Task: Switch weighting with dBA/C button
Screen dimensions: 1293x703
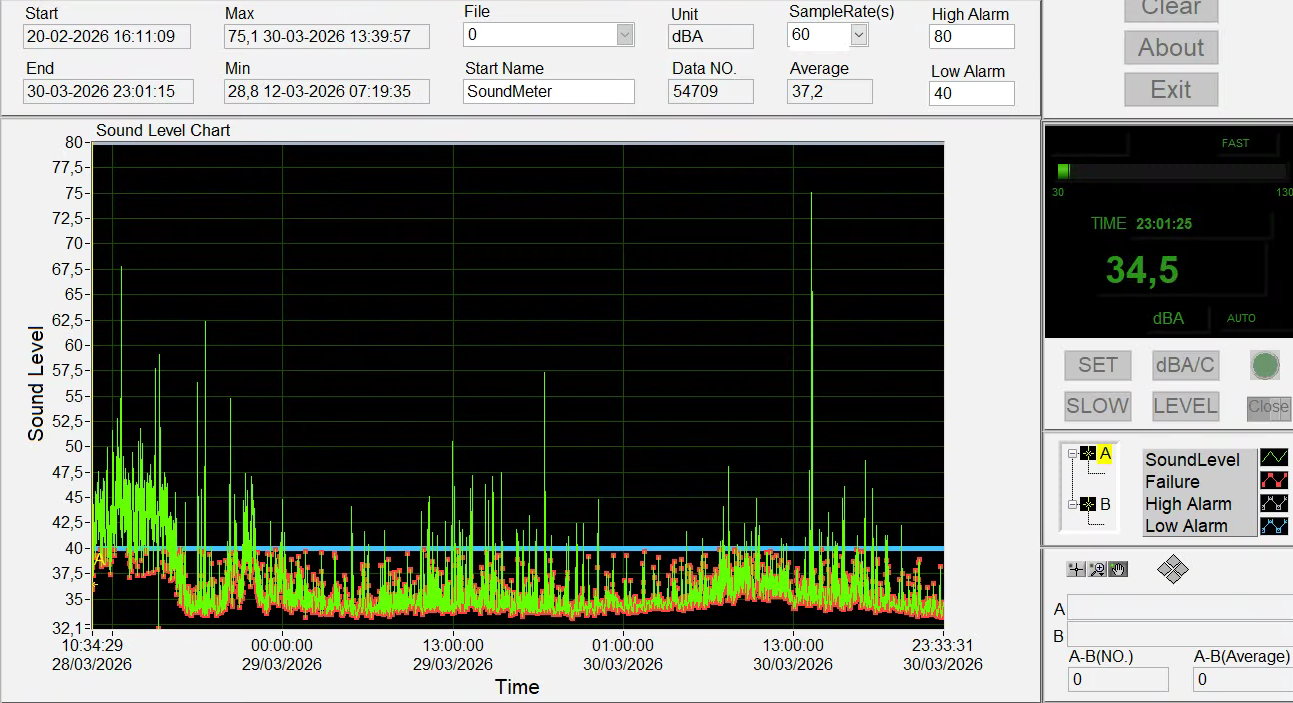Action: (1185, 365)
